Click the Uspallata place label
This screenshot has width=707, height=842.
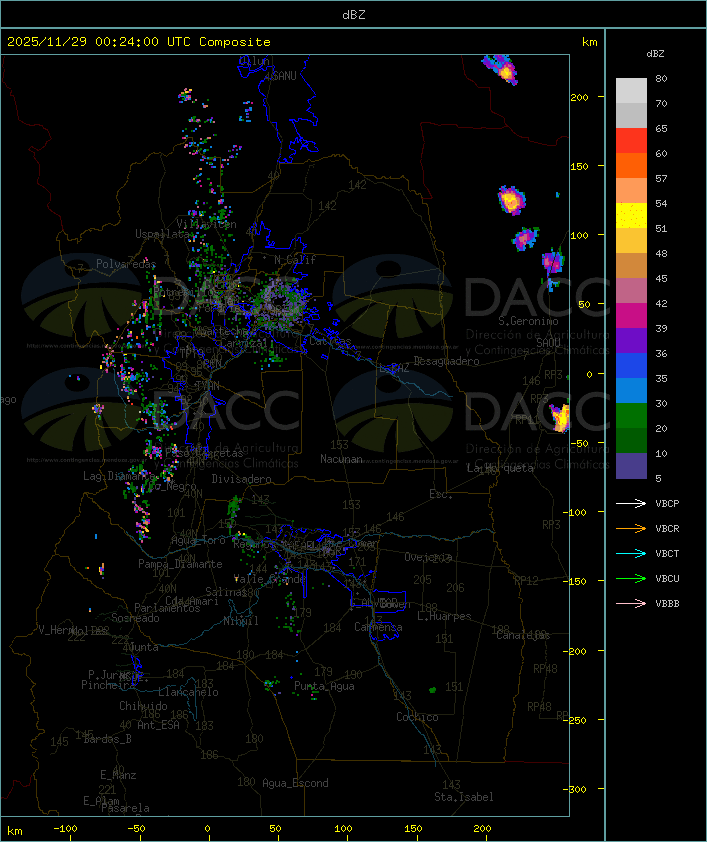(162, 234)
